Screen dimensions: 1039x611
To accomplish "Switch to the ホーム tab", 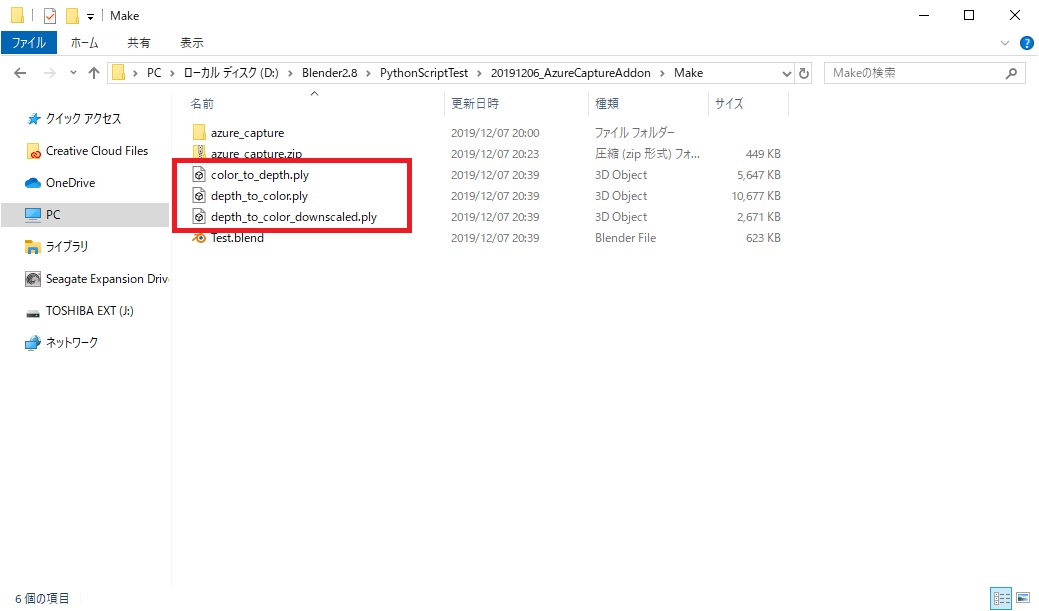I will click(84, 42).
